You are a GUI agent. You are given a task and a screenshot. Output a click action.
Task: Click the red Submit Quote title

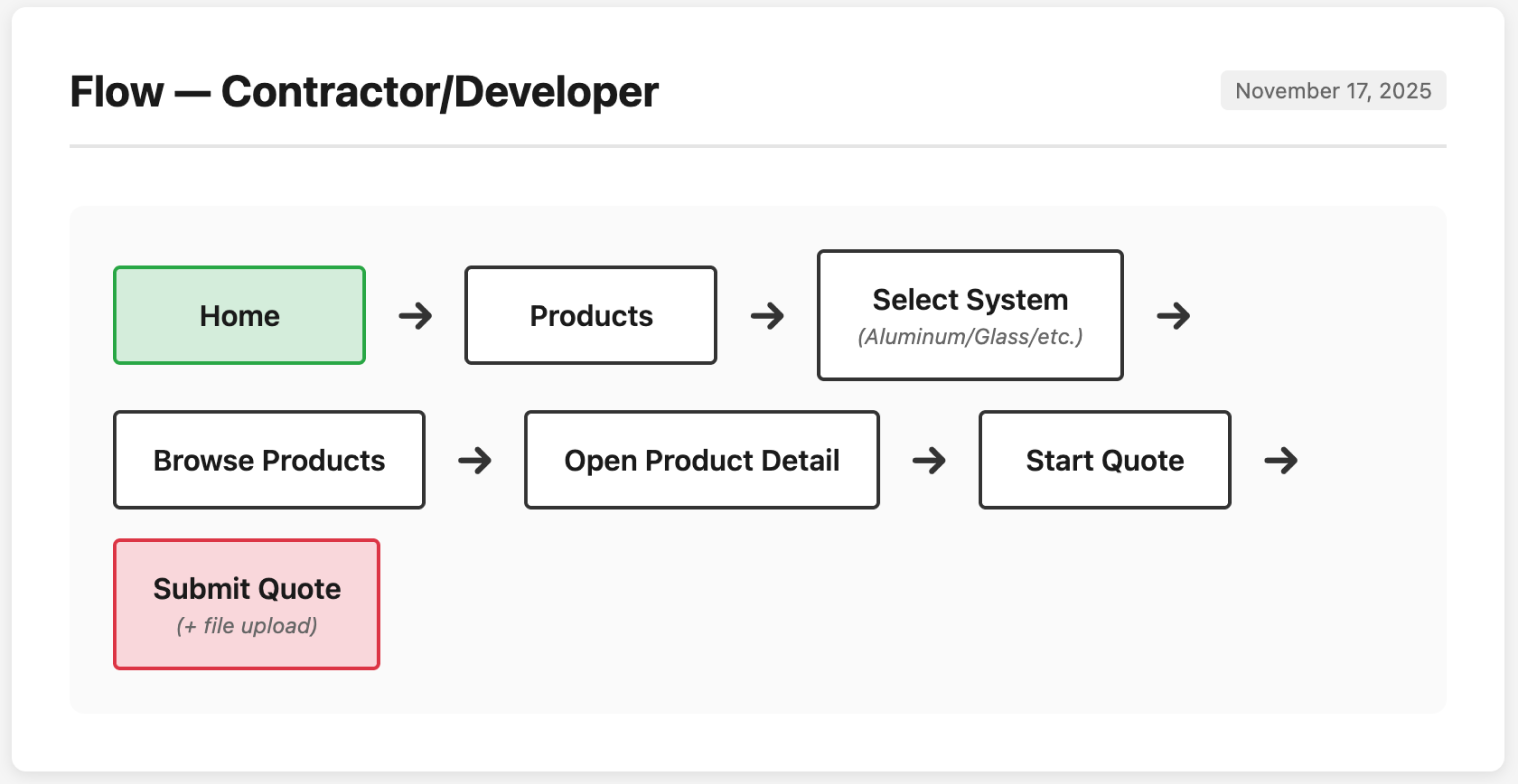[246, 589]
